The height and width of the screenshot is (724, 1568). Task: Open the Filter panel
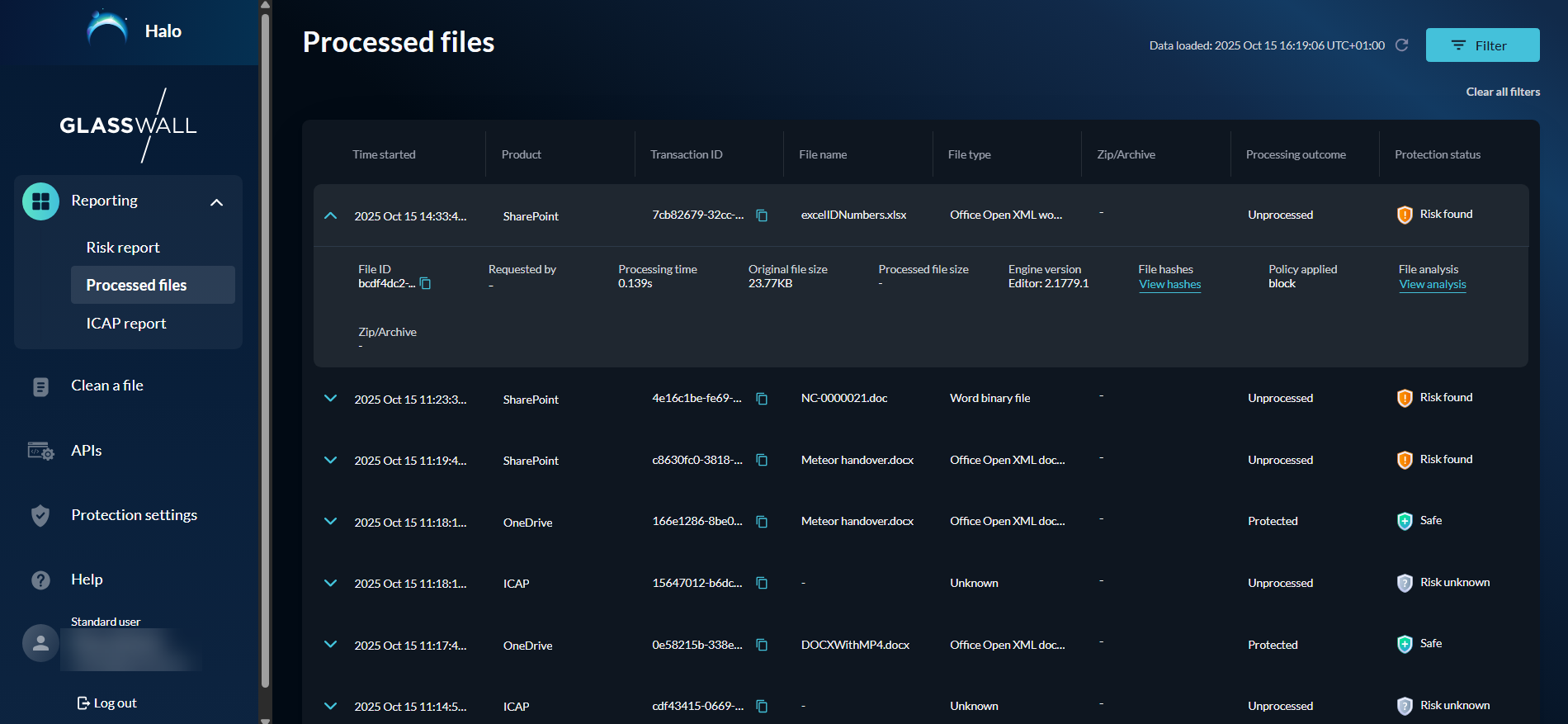tap(1482, 45)
